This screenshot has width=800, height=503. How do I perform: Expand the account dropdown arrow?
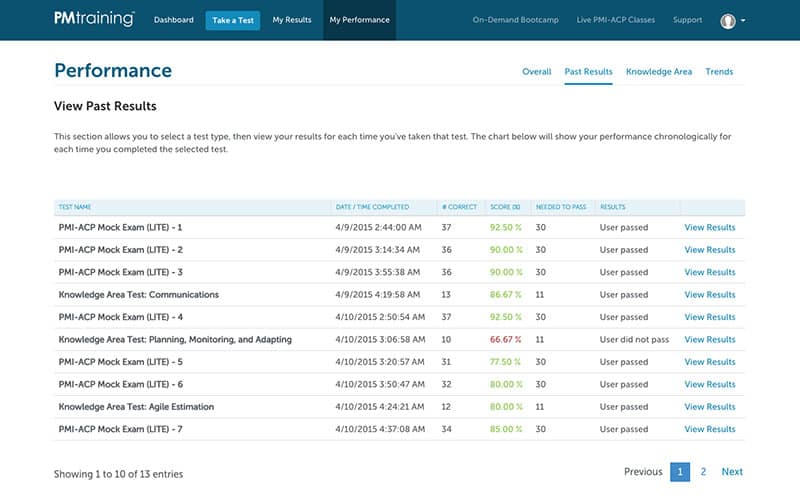point(743,20)
